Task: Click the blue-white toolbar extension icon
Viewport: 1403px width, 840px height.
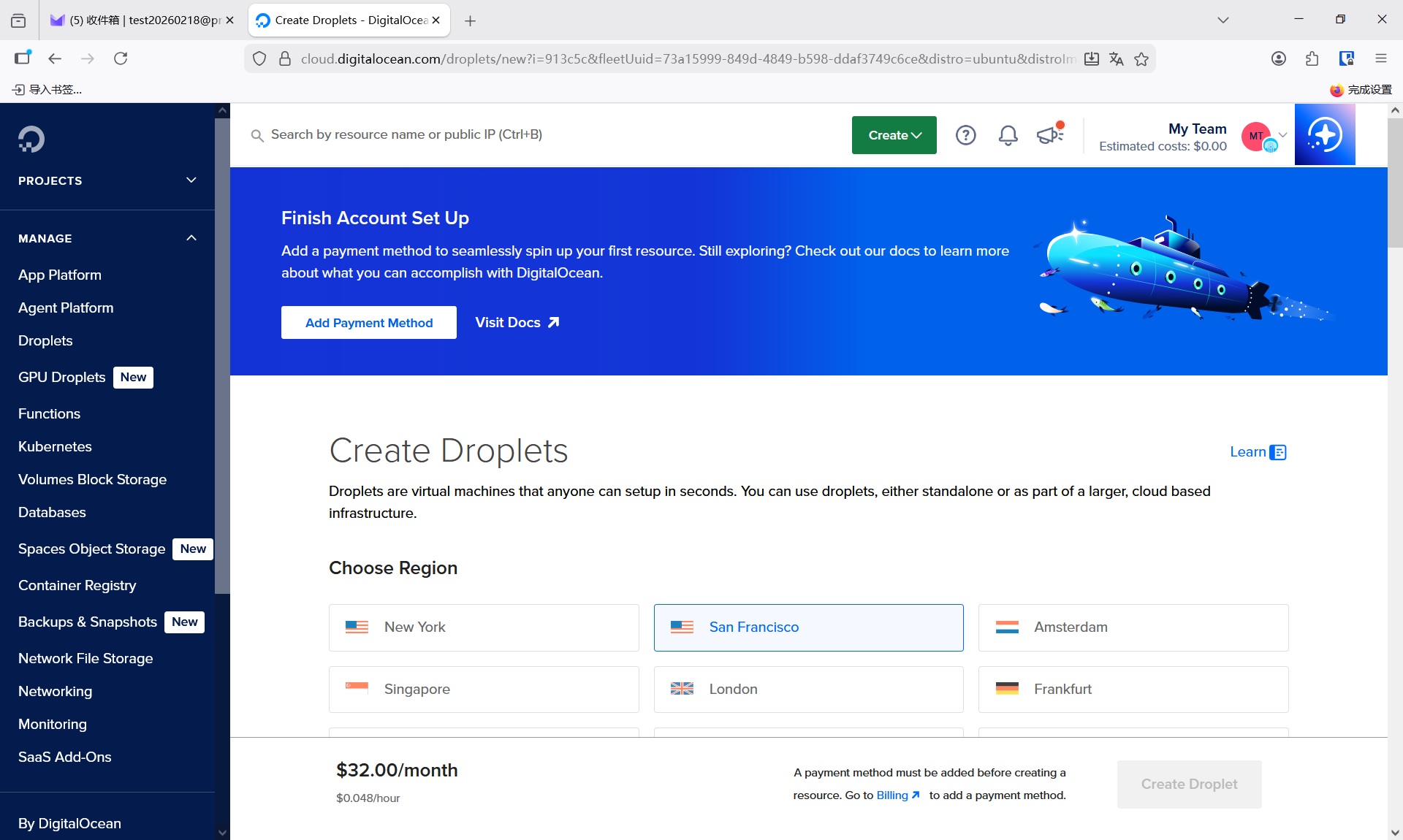Action: coord(1346,58)
